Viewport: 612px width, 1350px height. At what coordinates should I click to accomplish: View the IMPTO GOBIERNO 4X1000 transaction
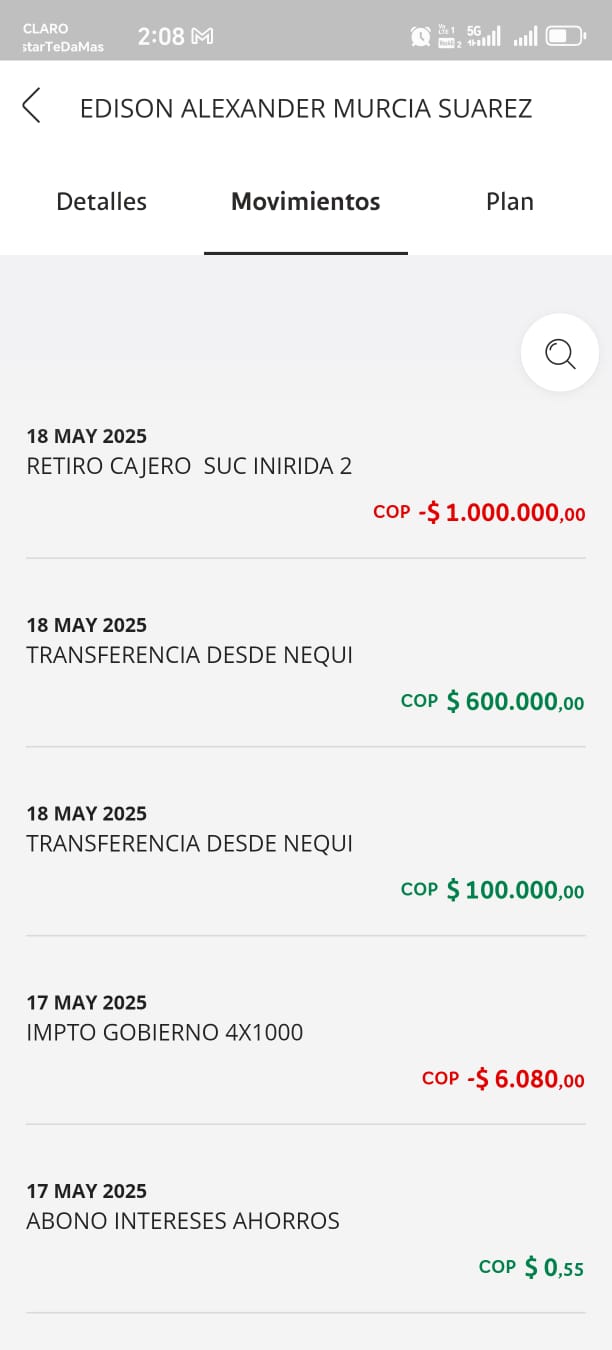point(165,1032)
